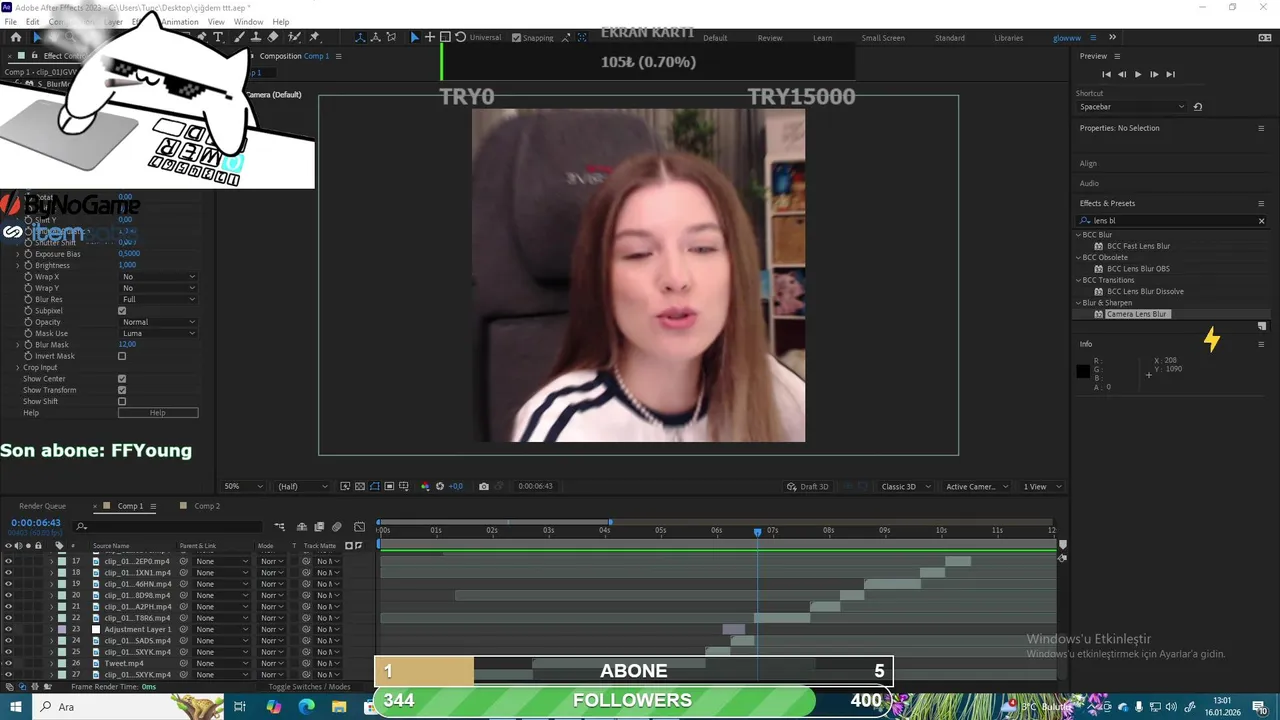Viewport: 1280px width, 720px height.
Task: Open the Animation menu
Action: pyautogui.click(x=180, y=22)
